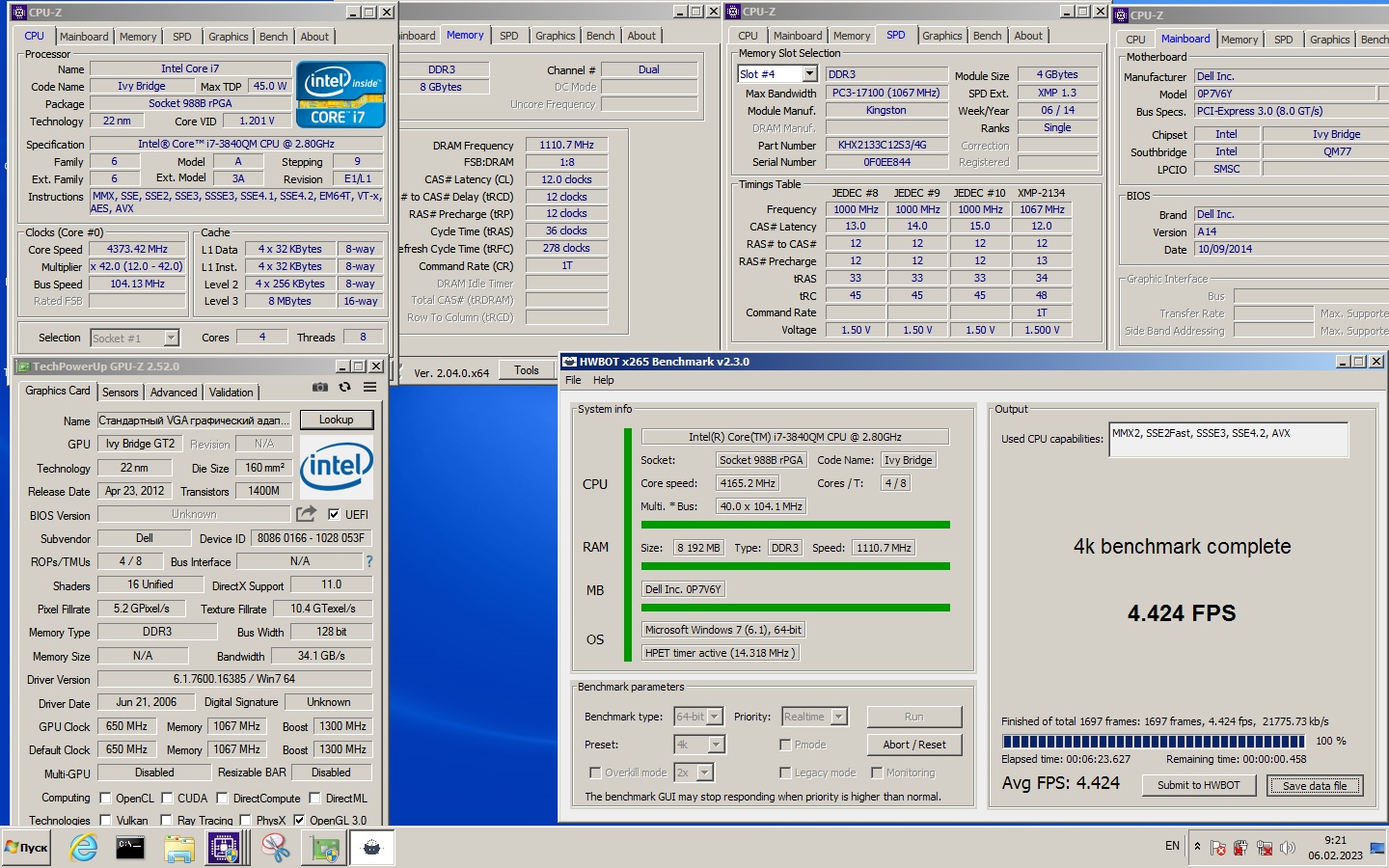Screen dimensions: 1389x868
Task: Open the File menu in HWBOT x265
Action: point(573,380)
